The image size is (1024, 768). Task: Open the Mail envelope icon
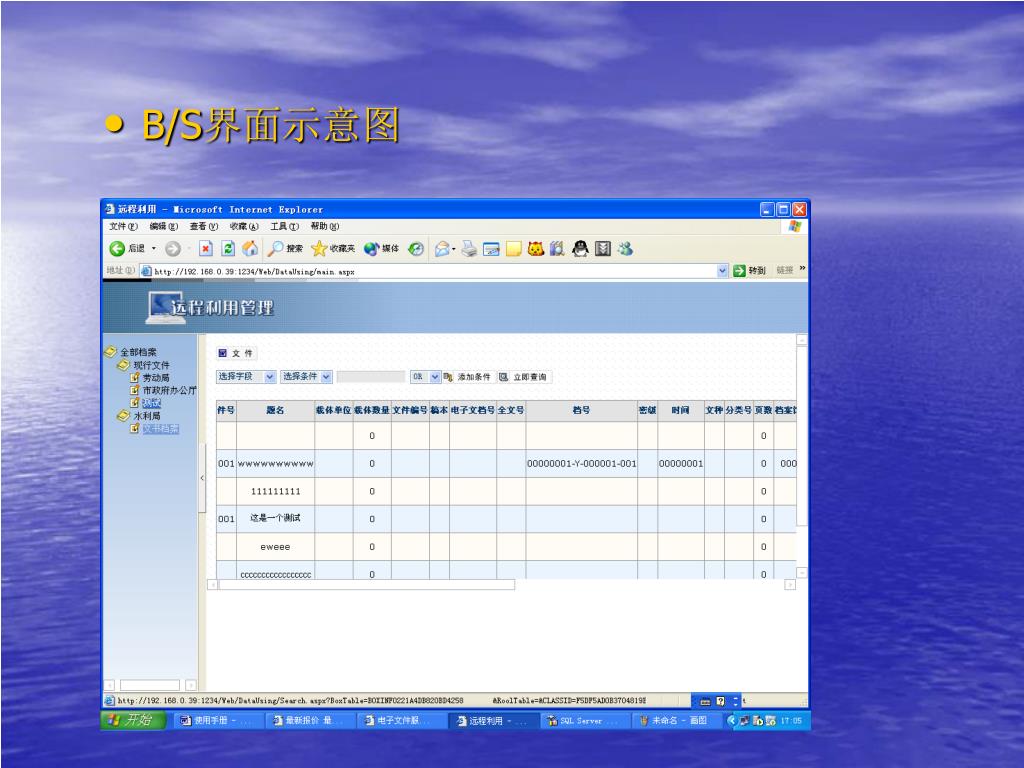pos(442,249)
